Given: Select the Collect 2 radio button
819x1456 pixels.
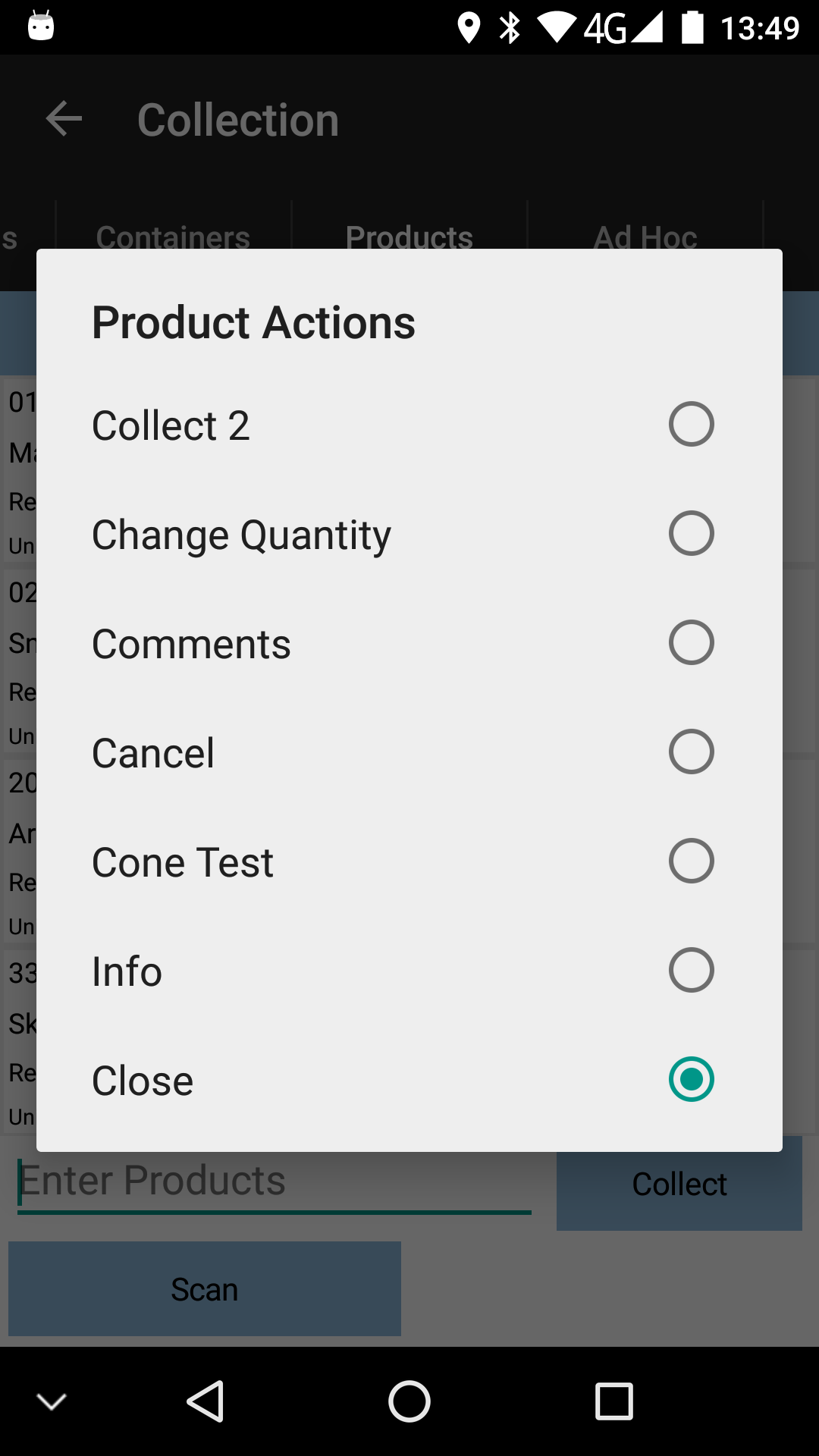Looking at the screenshot, I should point(691,424).
